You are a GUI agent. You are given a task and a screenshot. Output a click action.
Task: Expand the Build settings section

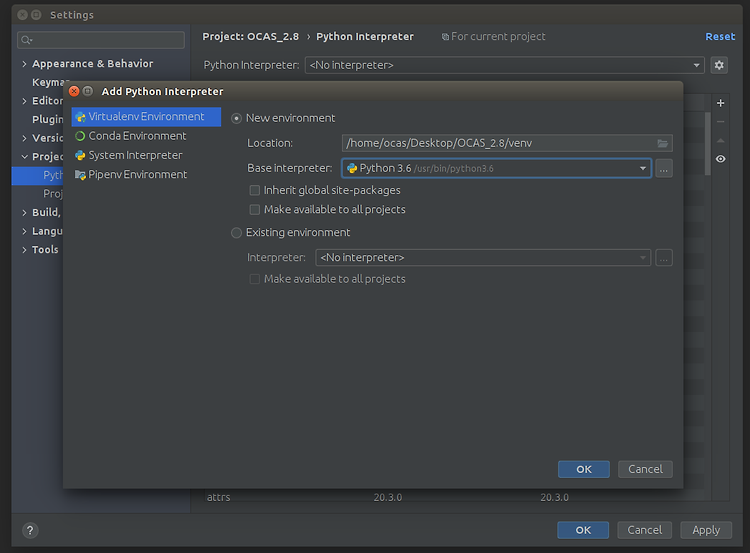pyautogui.click(x=24, y=213)
